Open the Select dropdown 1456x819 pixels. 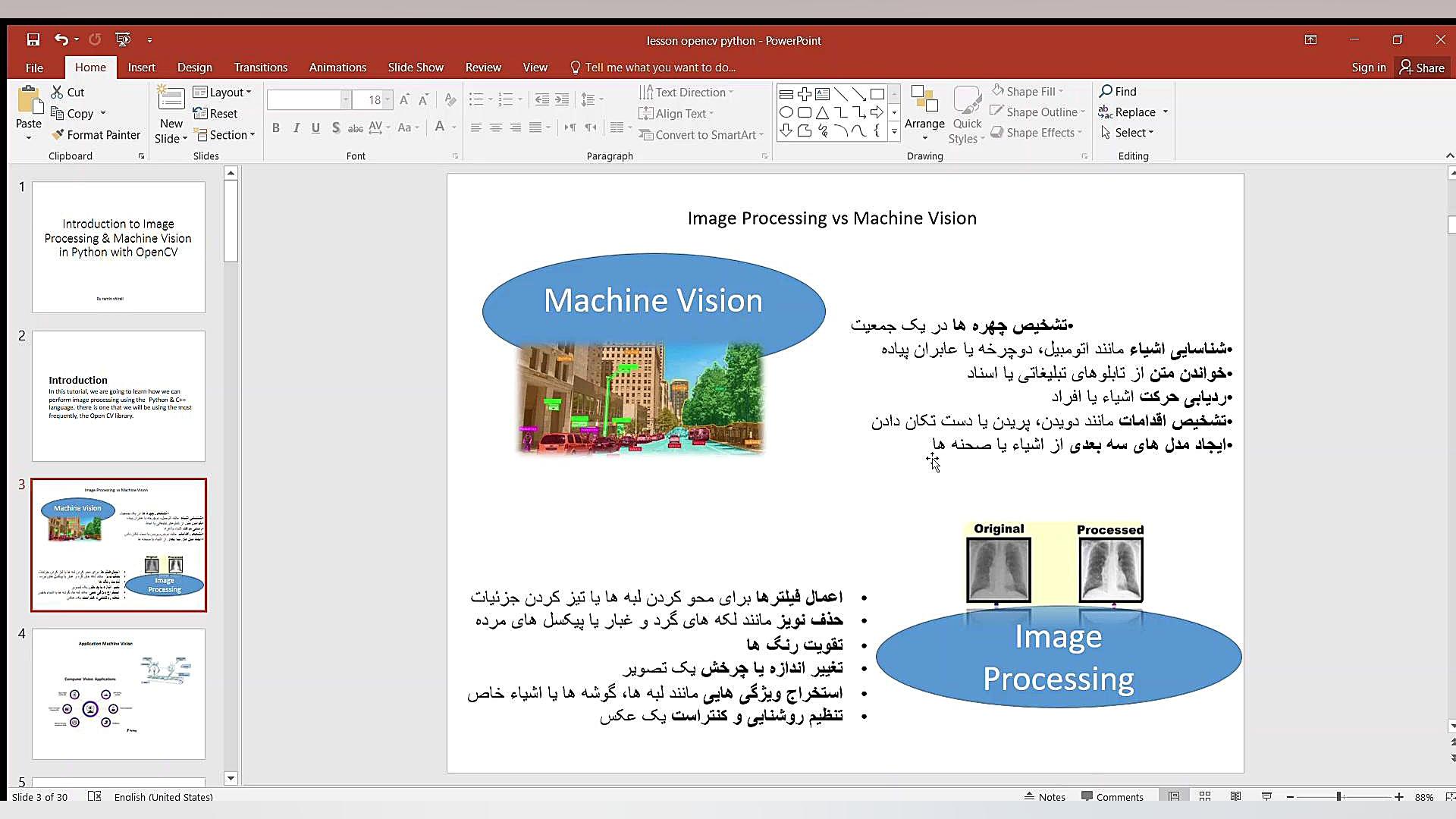[x=1127, y=132]
